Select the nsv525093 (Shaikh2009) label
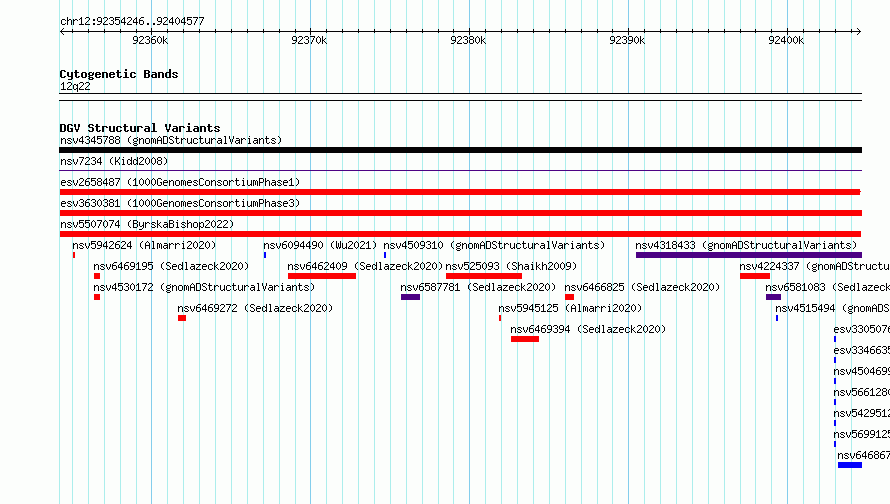 coord(511,266)
